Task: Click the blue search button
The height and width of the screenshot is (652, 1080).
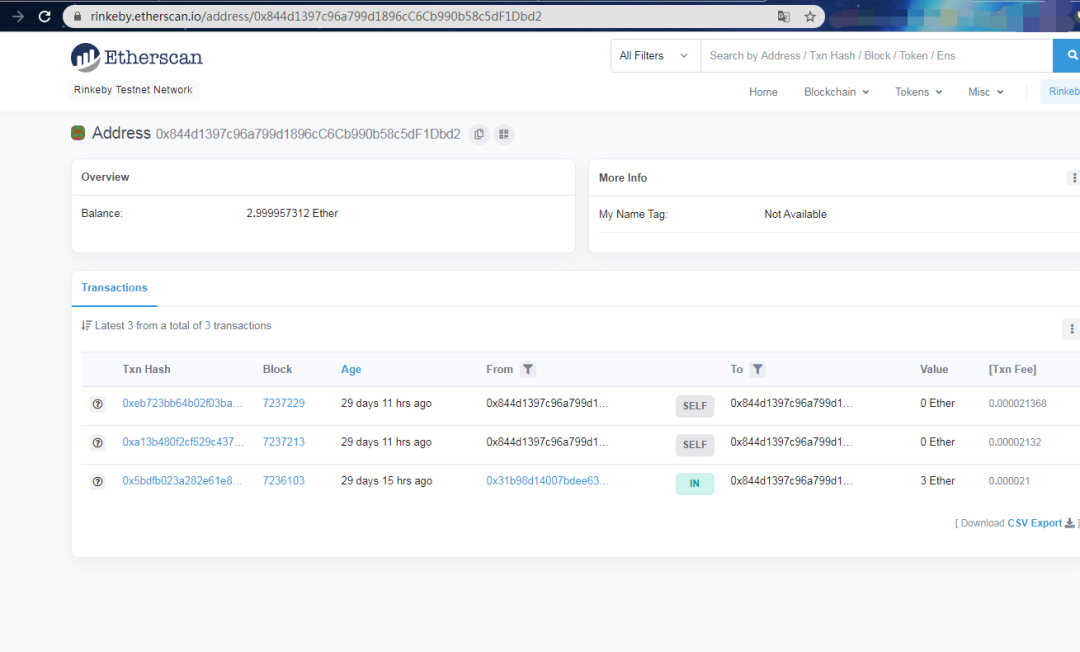Action: click(1067, 56)
